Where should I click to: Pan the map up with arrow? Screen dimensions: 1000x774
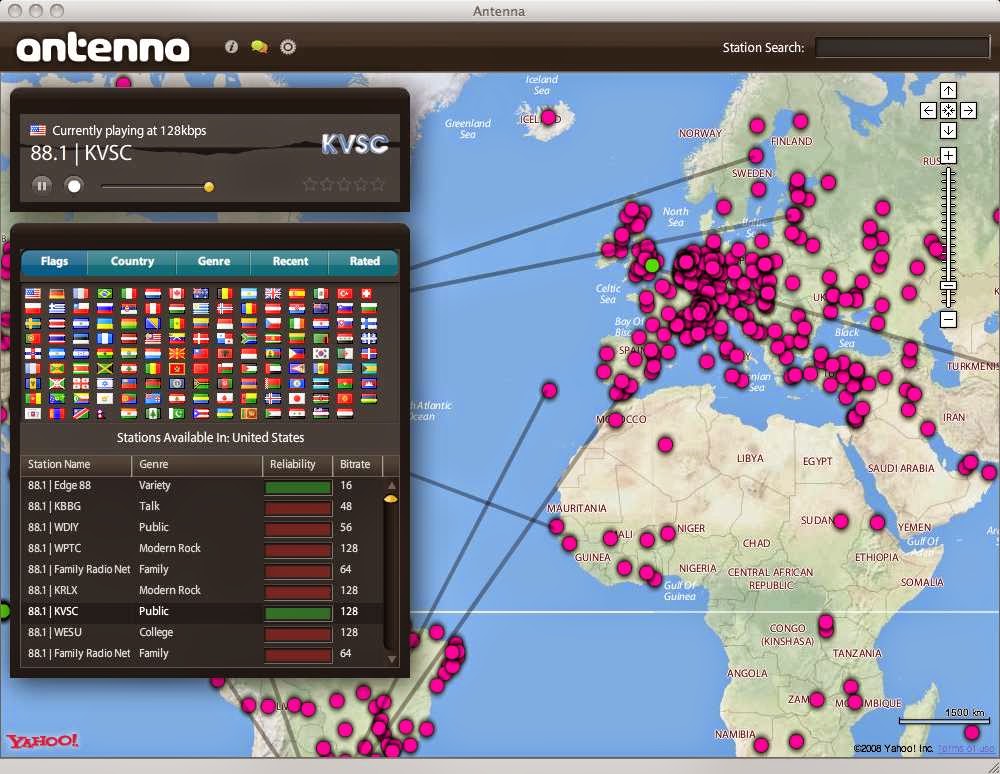tap(948, 91)
